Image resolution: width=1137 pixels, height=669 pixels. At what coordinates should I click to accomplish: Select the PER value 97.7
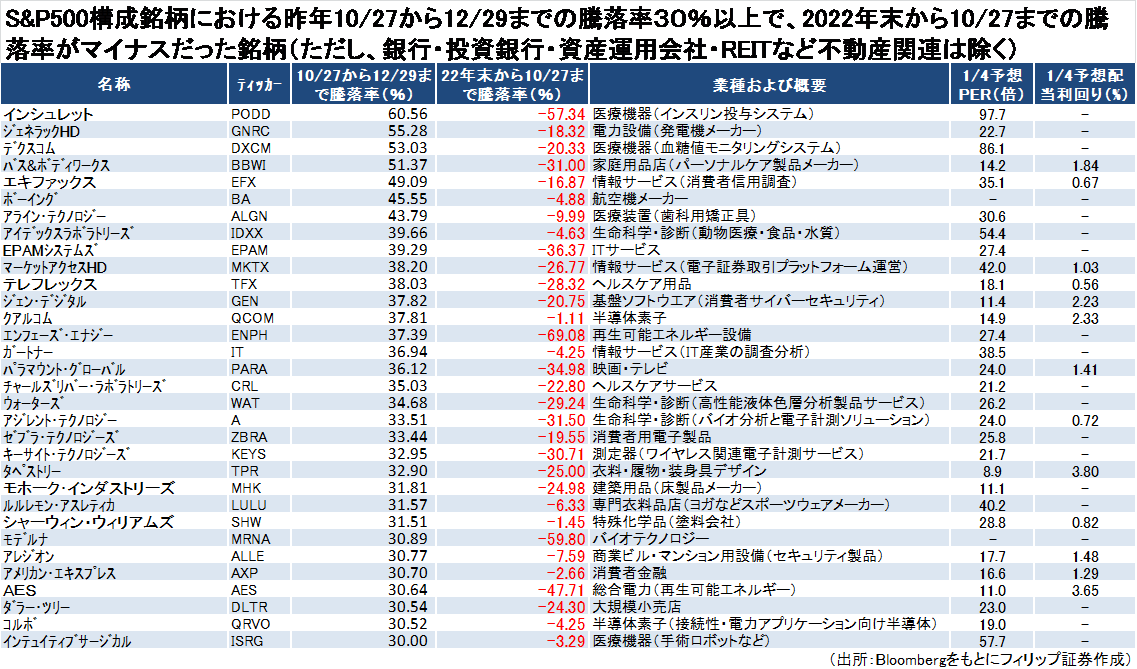992,115
